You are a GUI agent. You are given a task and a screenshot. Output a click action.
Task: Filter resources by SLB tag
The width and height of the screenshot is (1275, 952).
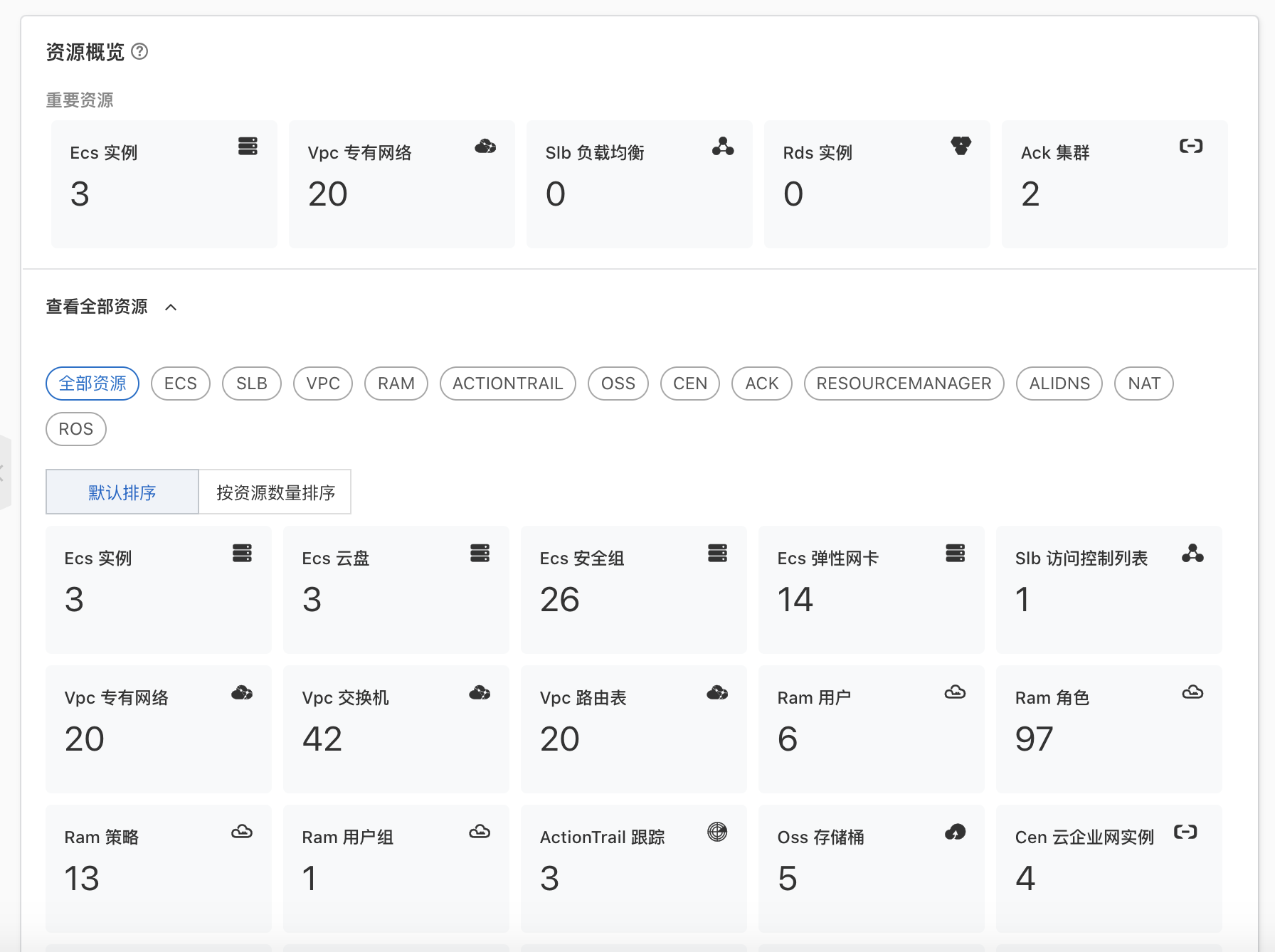[x=252, y=384]
